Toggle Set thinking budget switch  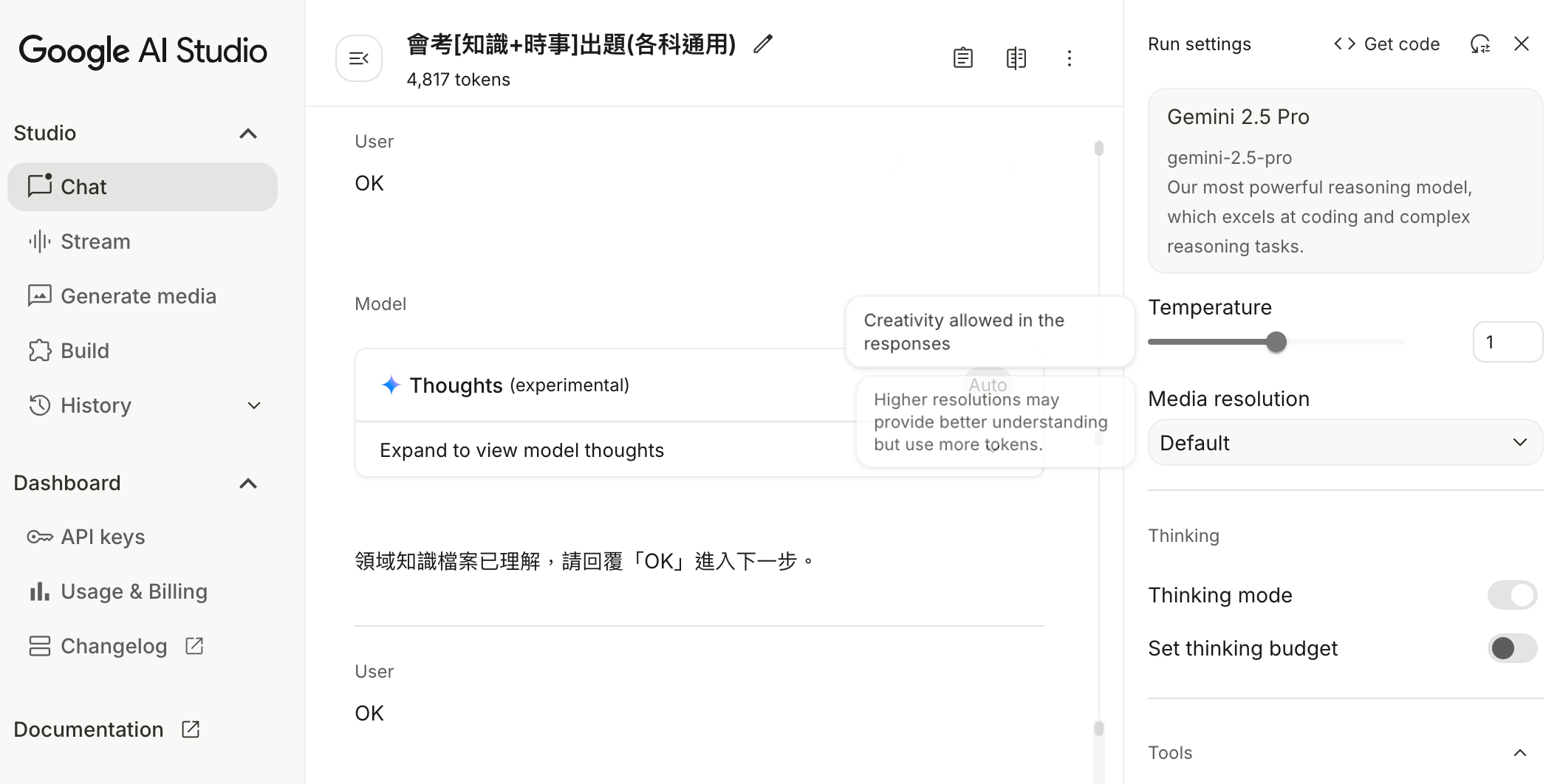[x=1513, y=648]
